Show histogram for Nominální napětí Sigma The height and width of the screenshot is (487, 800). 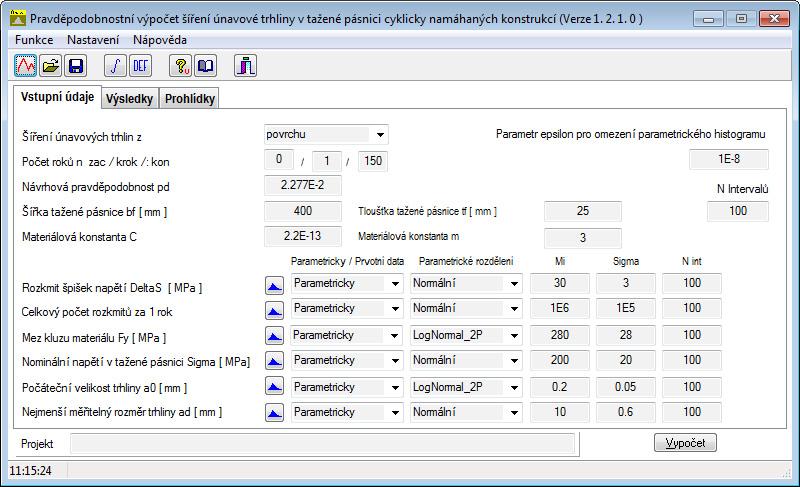point(274,361)
